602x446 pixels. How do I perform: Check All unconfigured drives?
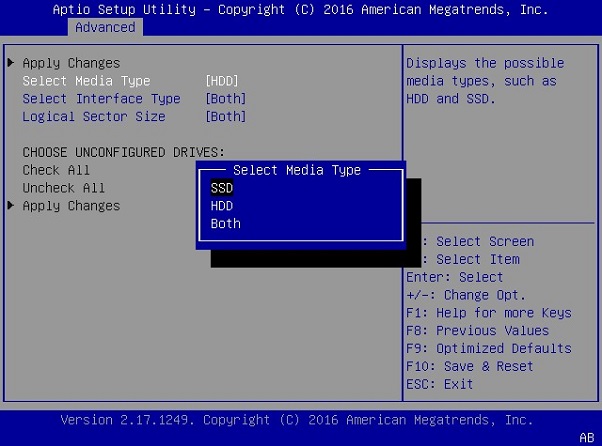tap(56, 170)
